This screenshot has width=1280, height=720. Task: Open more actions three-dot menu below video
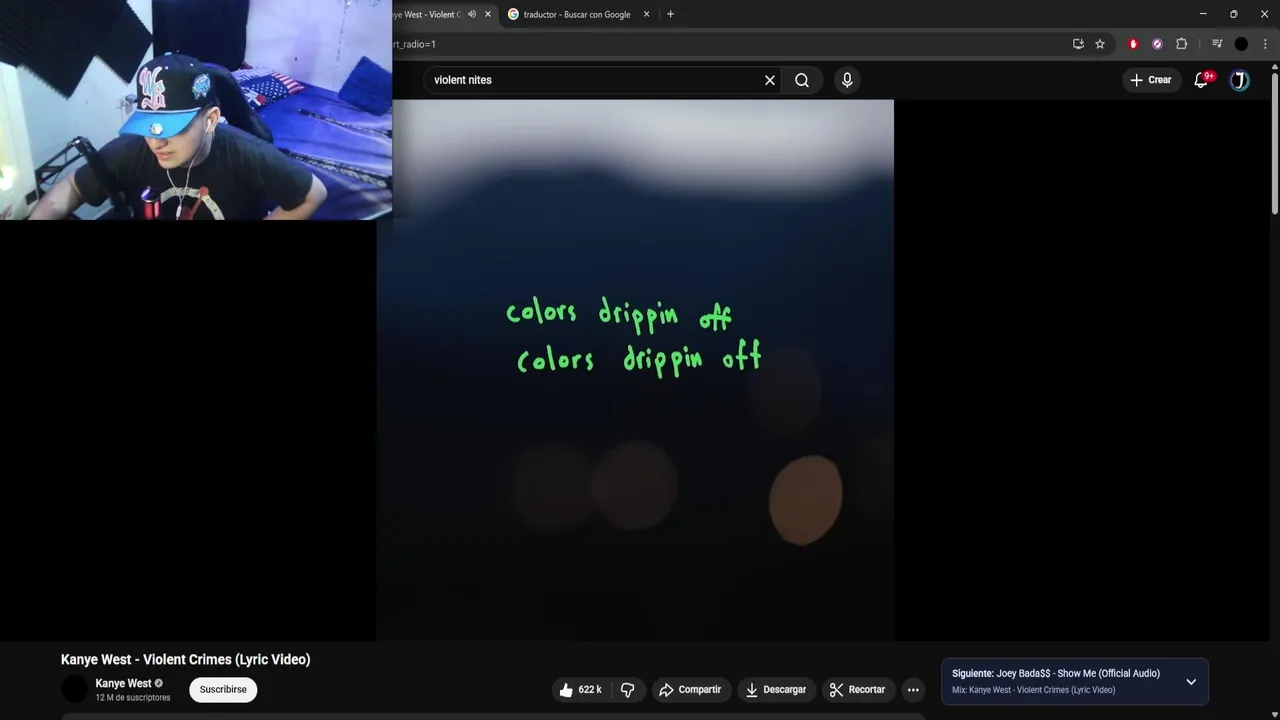coord(913,690)
